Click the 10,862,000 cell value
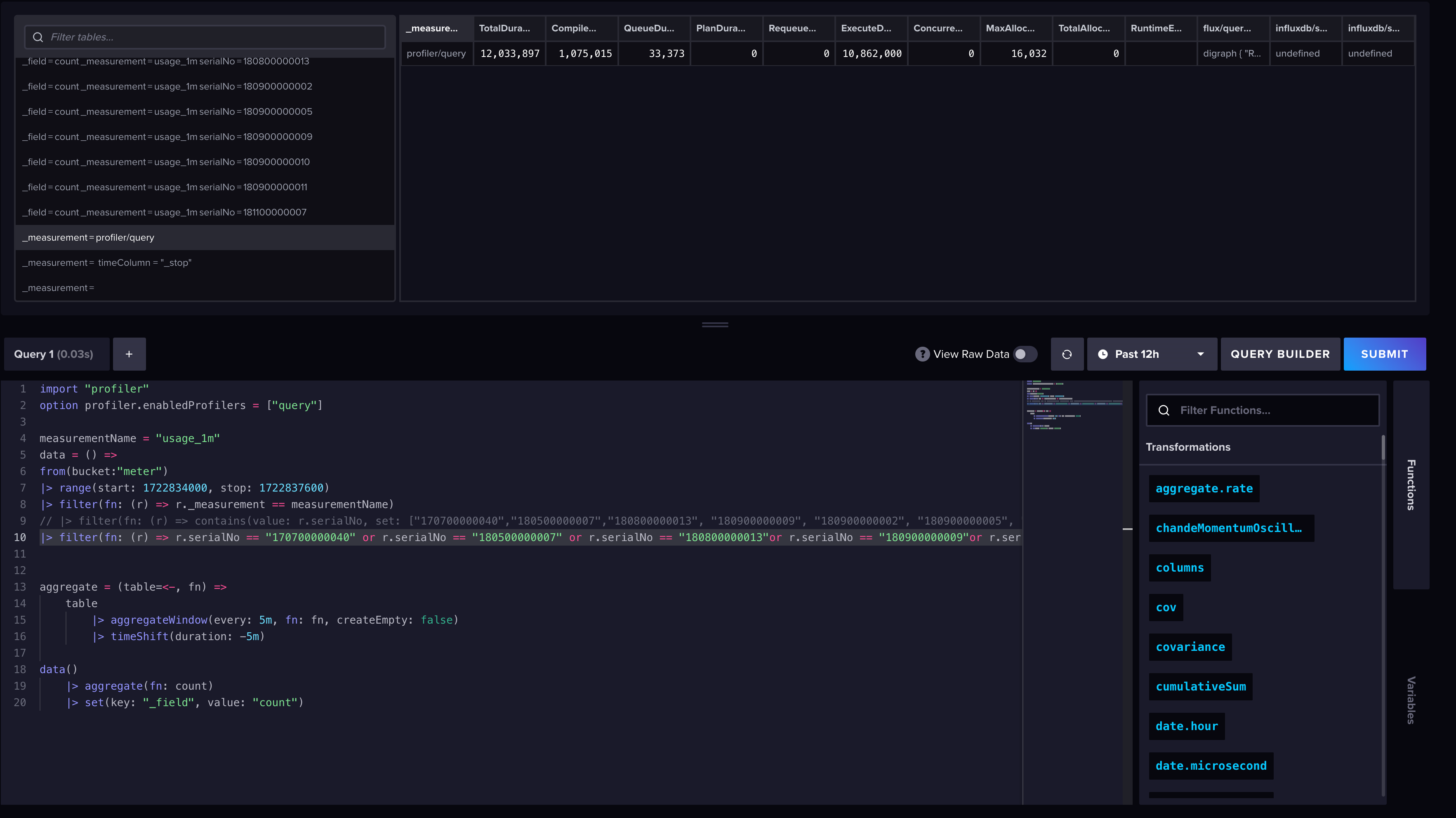The width and height of the screenshot is (1456, 818). coord(871,54)
